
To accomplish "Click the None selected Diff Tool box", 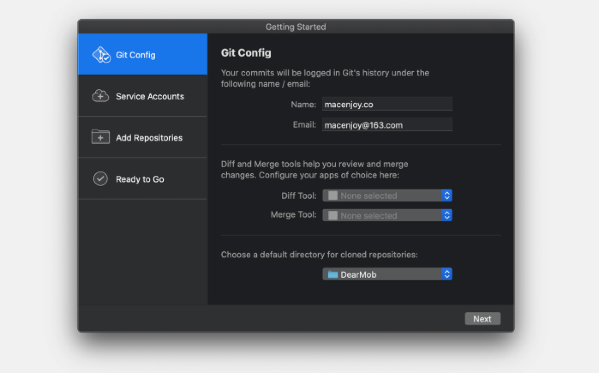I will (387, 196).
